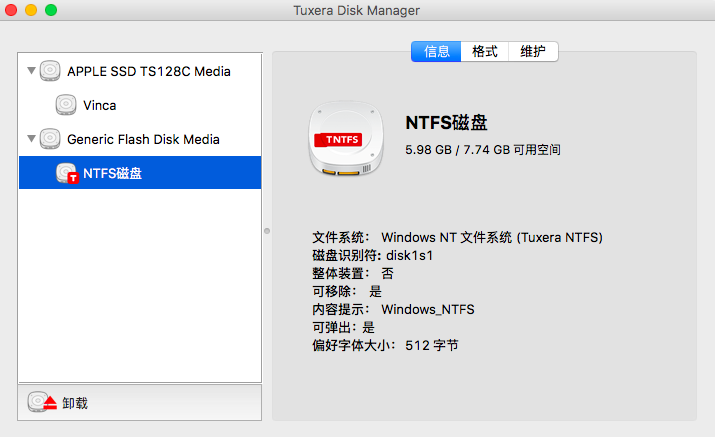Close the Tuxera Disk Manager window

(10, 10)
